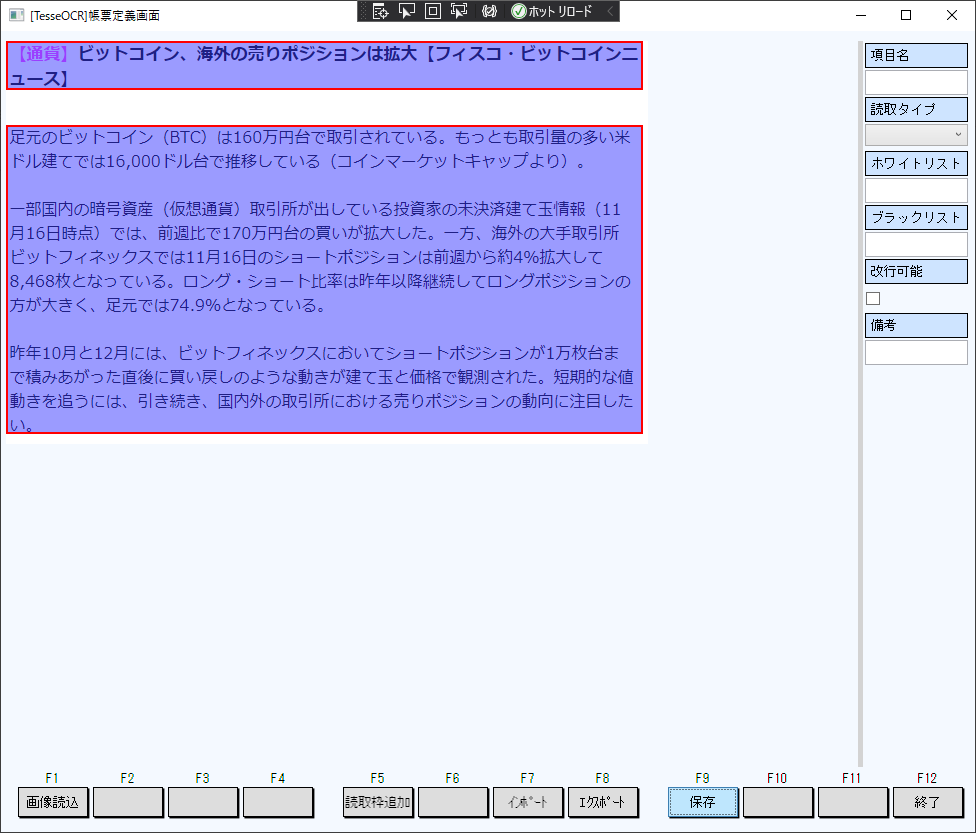Click the 読取枠追加 F5 button
The height and width of the screenshot is (833, 976).
(x=378, y=802)
